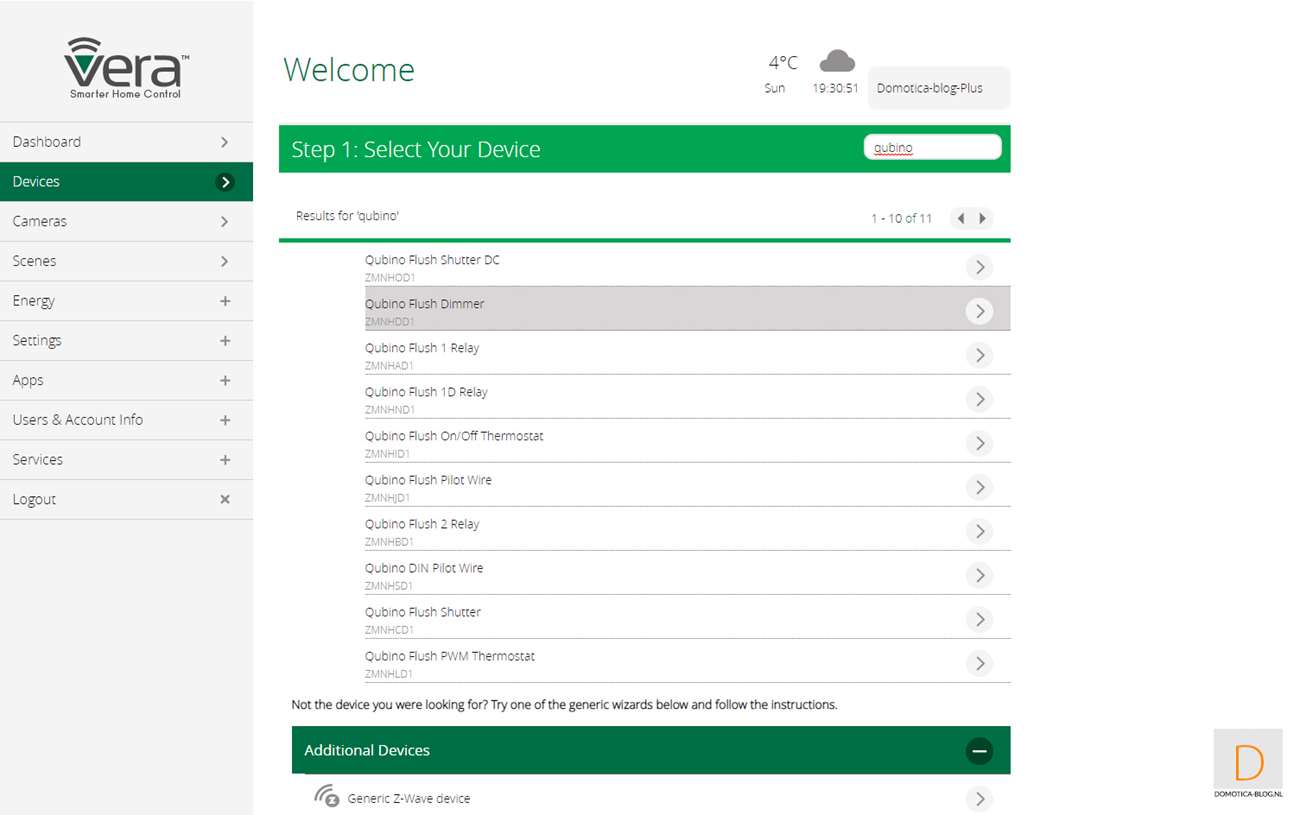
Task: Go to previous results page arrow
Action: click(961, 218)
